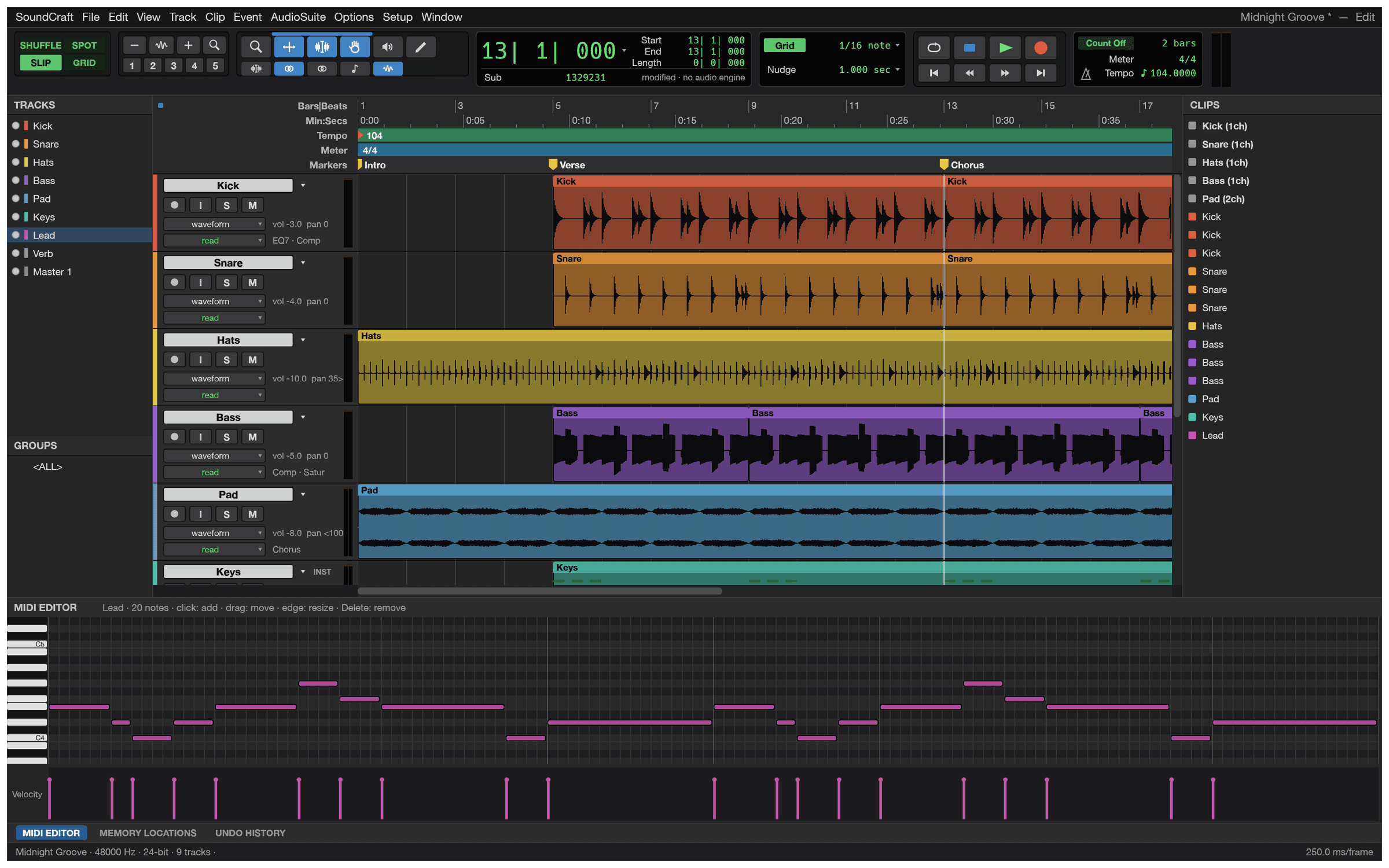Click the music note MIDI option icon
This screenshot has height=868, width=1389.
tap(355, 69)
